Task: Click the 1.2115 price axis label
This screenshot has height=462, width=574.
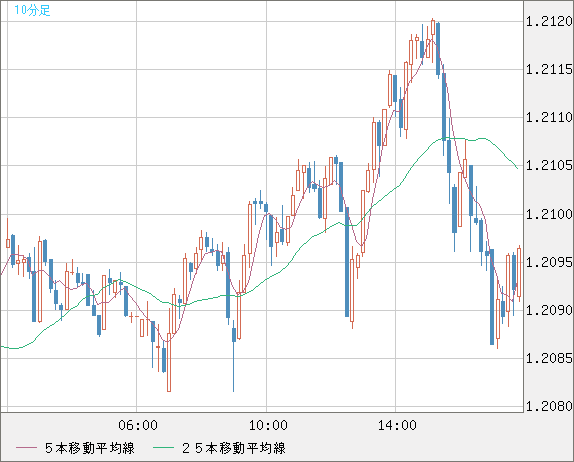Action: click(549, 69)
